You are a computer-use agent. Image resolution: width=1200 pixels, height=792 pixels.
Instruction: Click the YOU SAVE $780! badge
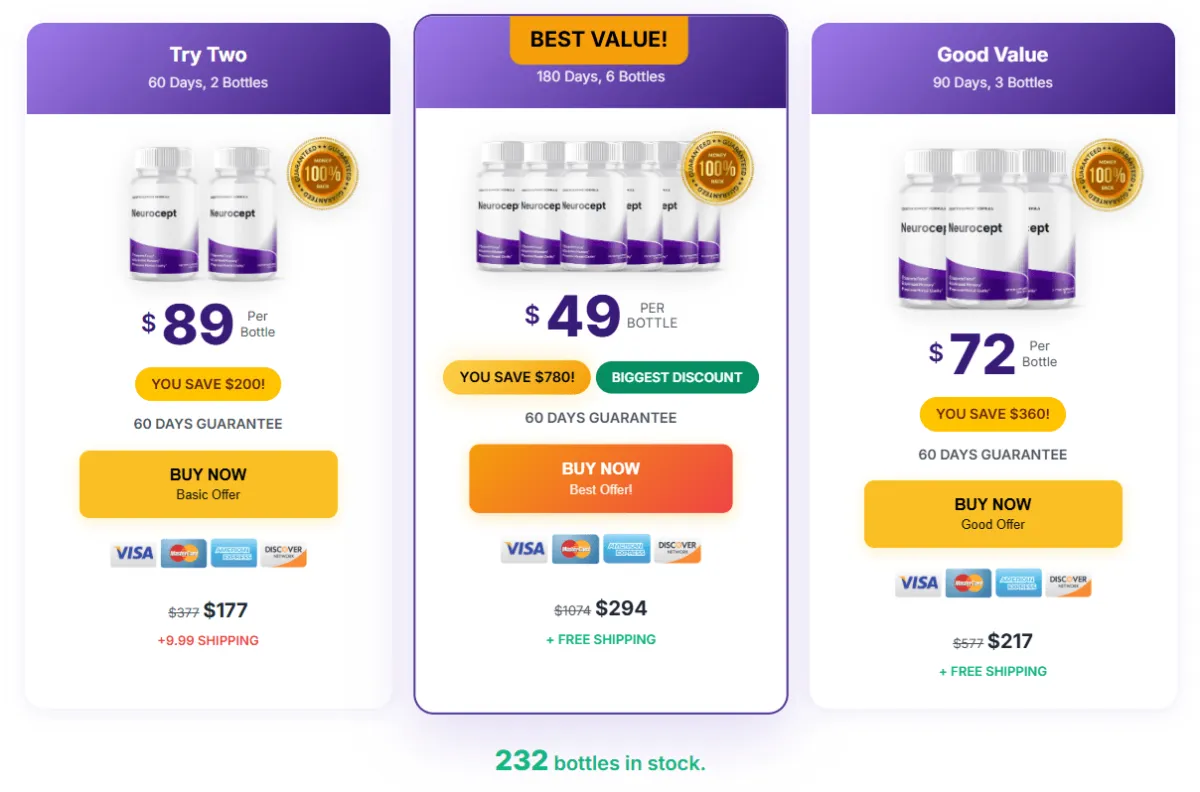516,377
